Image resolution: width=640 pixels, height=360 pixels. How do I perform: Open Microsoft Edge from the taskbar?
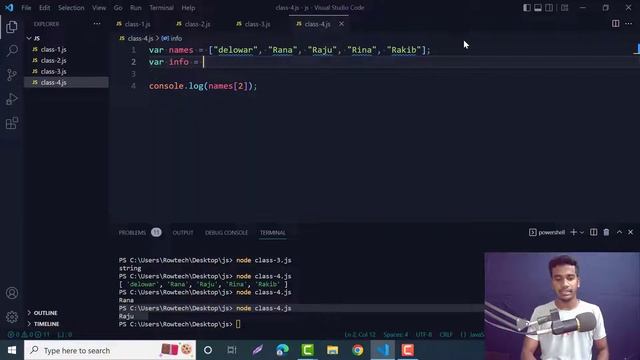(x=282, y=350)
